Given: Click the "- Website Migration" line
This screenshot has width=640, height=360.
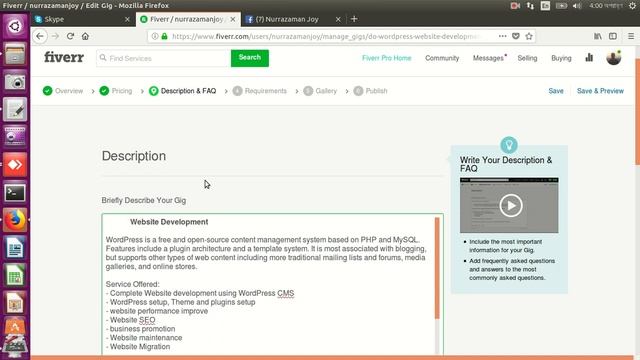Looking at the screenshot, I should pyautogui.click(x=138, y=347).
